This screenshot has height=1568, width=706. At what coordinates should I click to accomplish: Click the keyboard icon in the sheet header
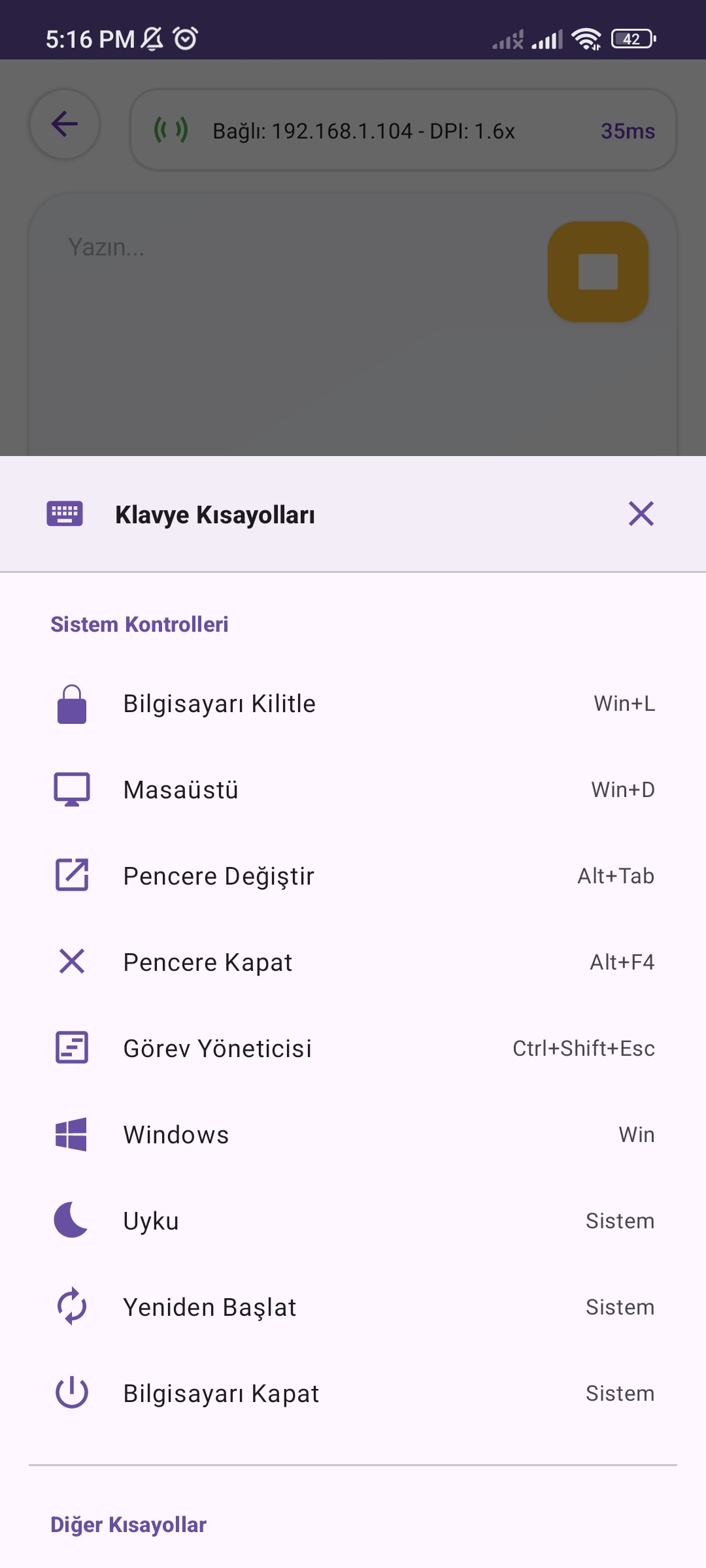(x=64, y=514)
